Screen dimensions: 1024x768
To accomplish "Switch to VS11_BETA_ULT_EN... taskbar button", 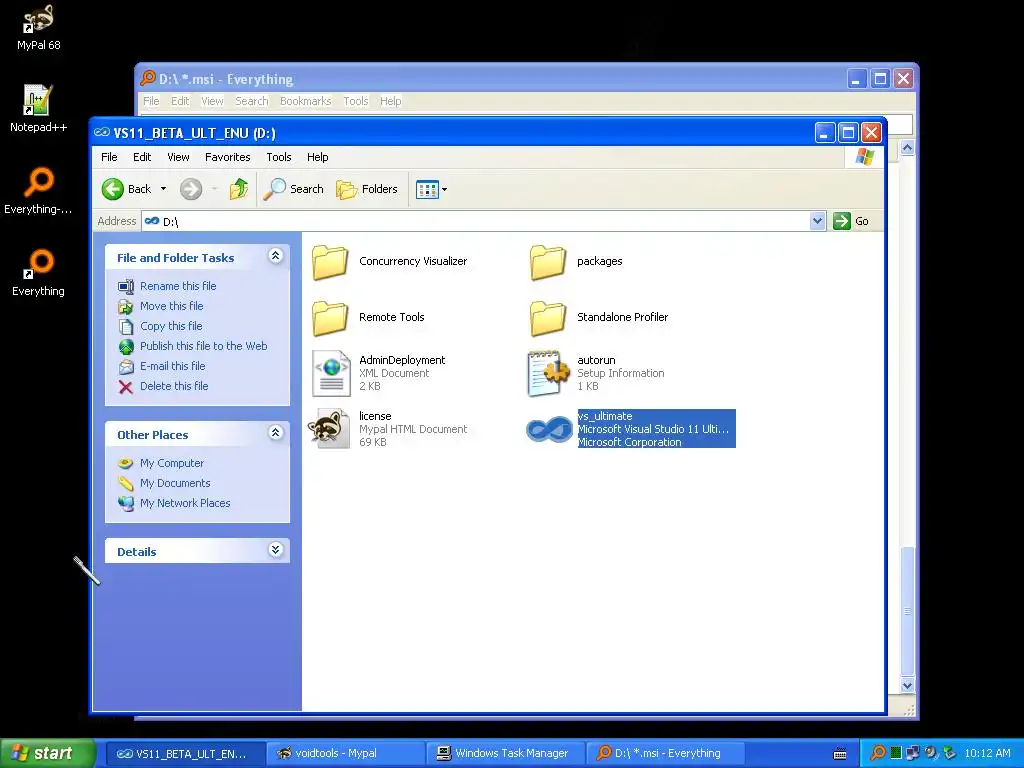I will pyautogui.click(x=184, y=754).
